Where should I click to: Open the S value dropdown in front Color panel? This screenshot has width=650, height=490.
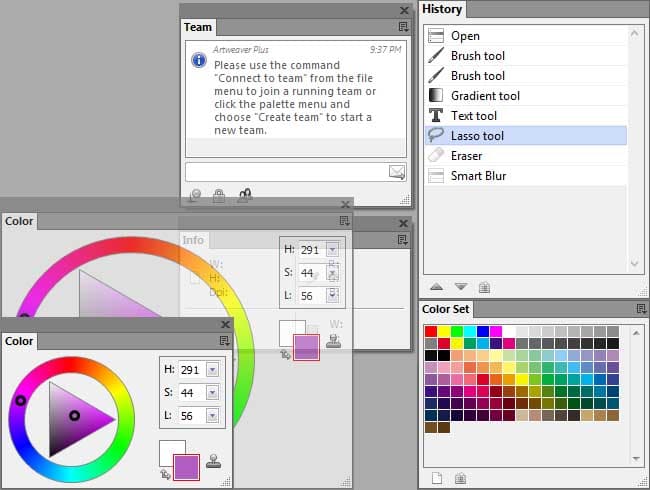(x=212, y=392)
